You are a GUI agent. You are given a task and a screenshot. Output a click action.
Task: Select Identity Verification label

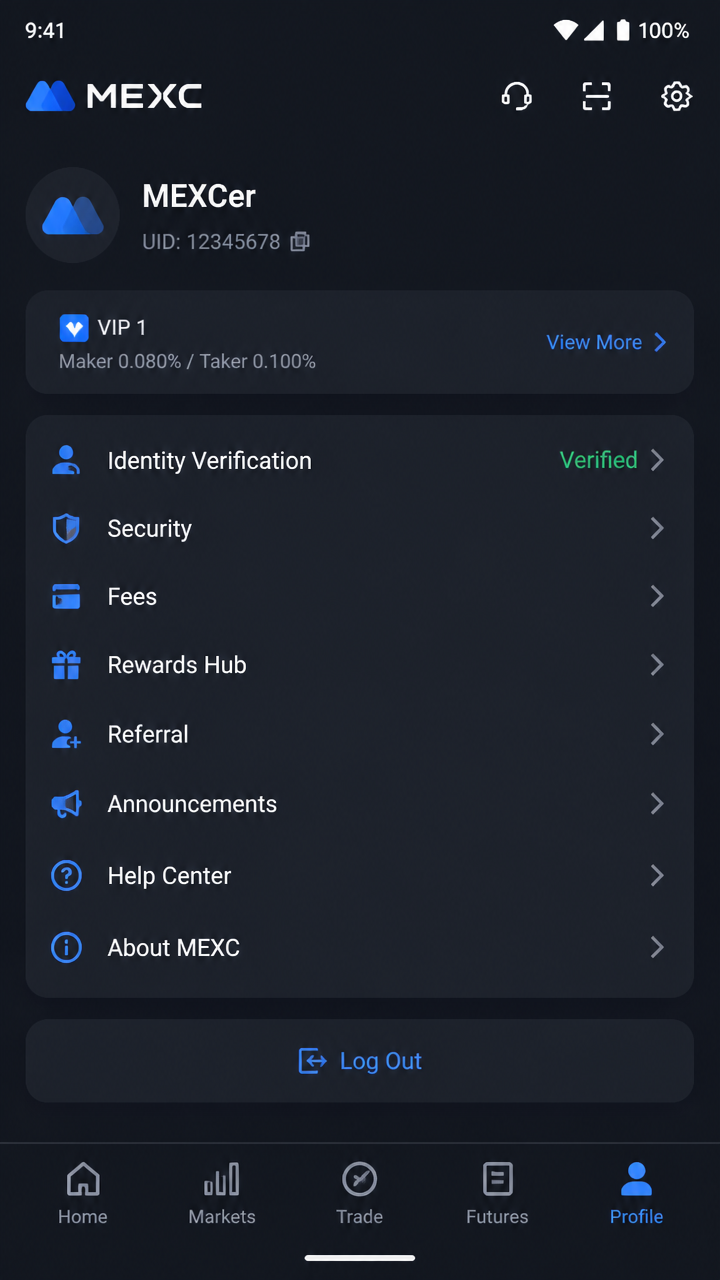pyautogui.click(x=210, y=461)
